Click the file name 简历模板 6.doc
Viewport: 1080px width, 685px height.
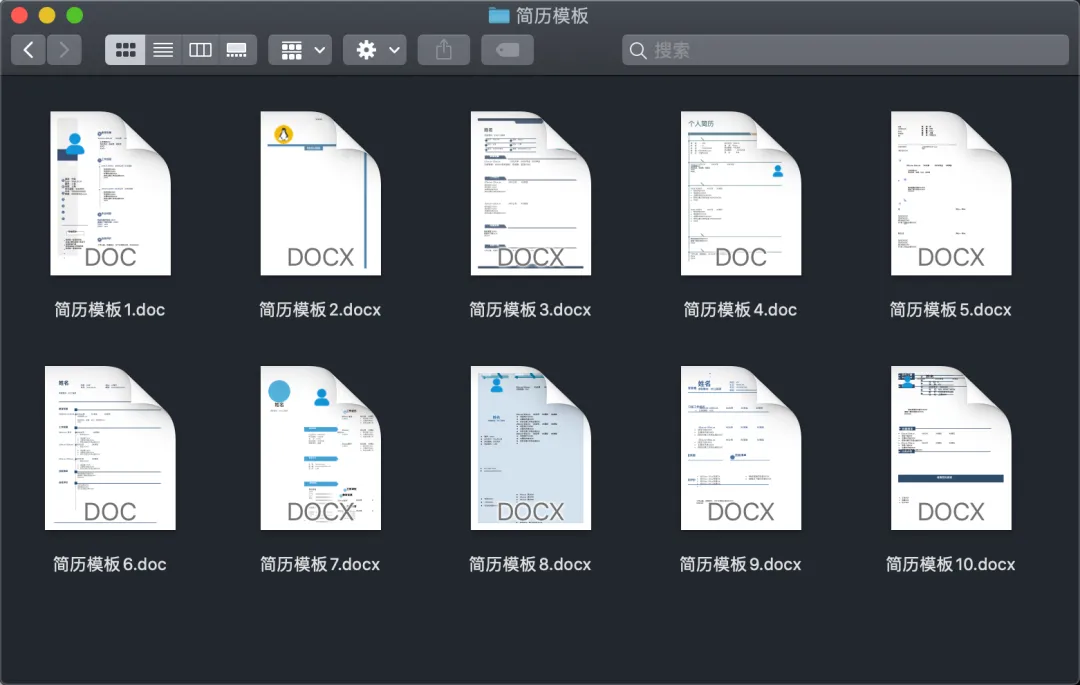[x=110, y=565]
